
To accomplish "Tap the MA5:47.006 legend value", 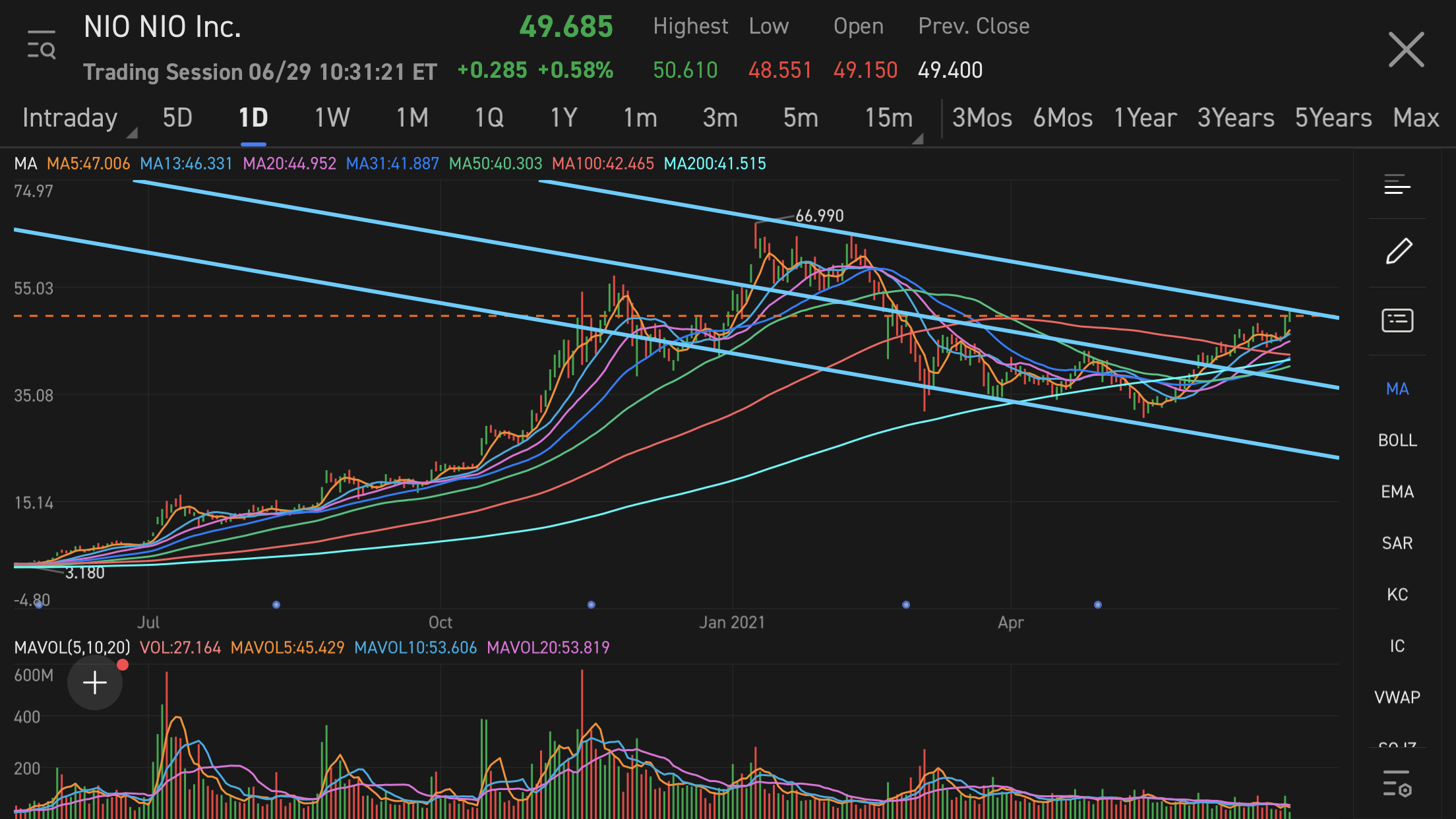I will [x=88, y=164].
